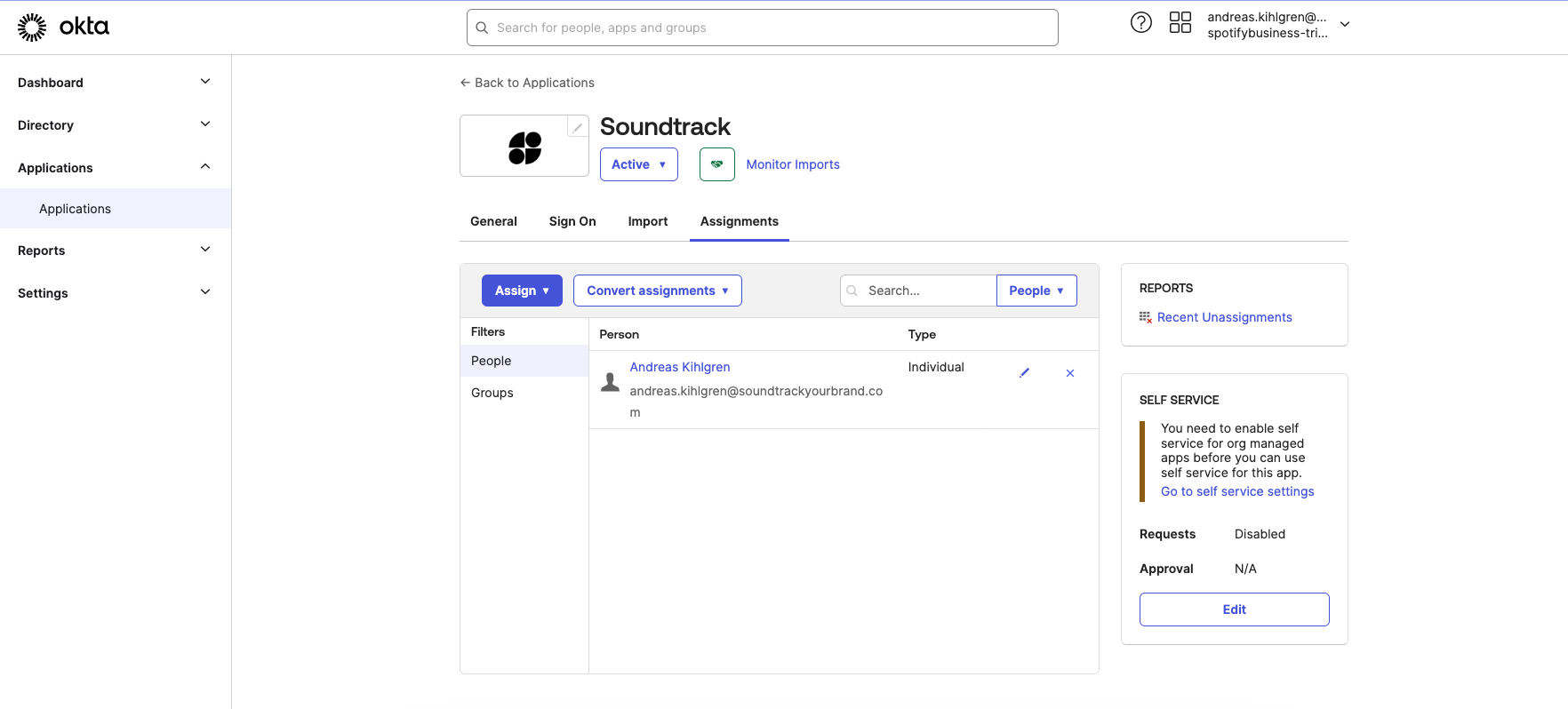Click the Okta logo

pyautogui.click(x=63, y=28)
